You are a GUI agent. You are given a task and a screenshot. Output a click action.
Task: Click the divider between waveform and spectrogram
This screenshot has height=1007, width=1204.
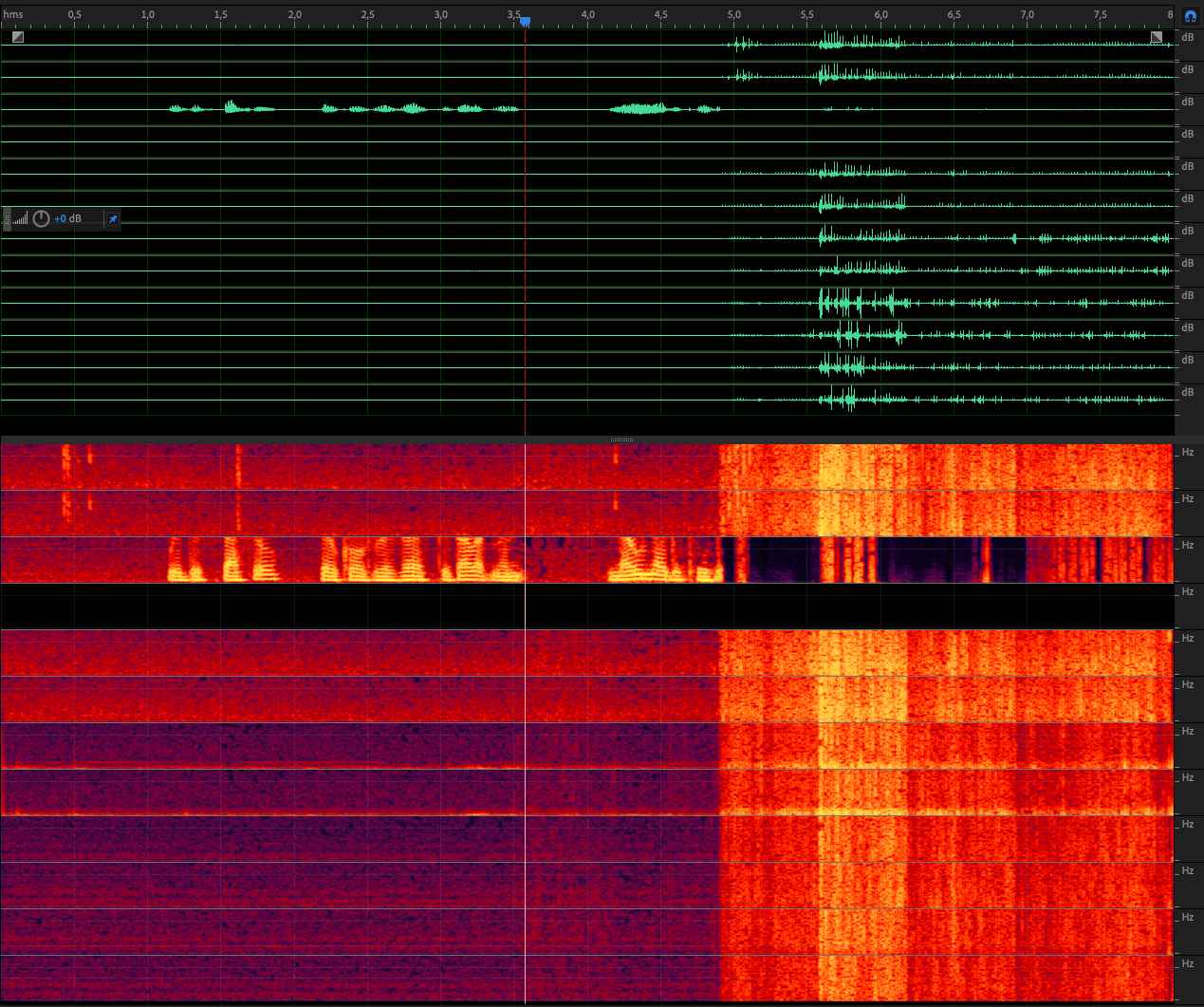coord(621,439)
